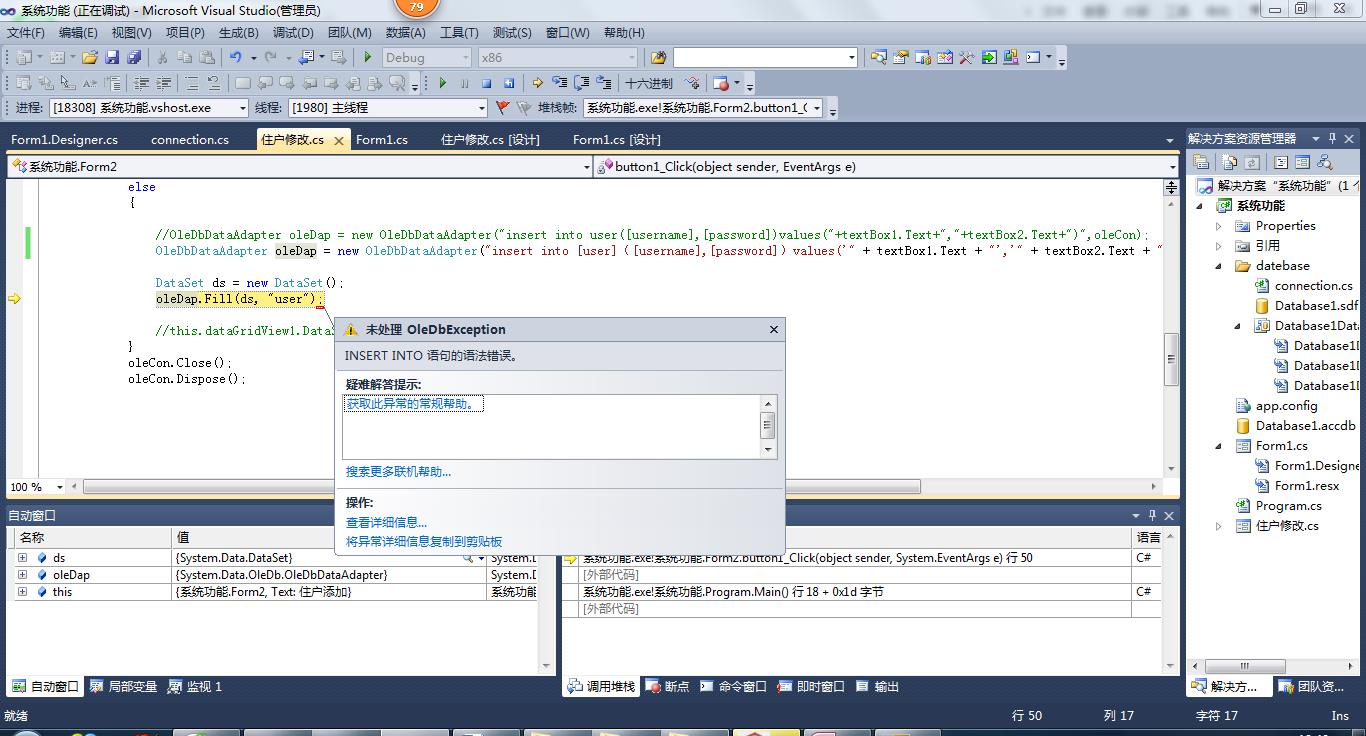This screenshot has height=736, width=1366.
Task: Switch to the 局部变量 (Locals) tab
Action: [x=123, y=687]
